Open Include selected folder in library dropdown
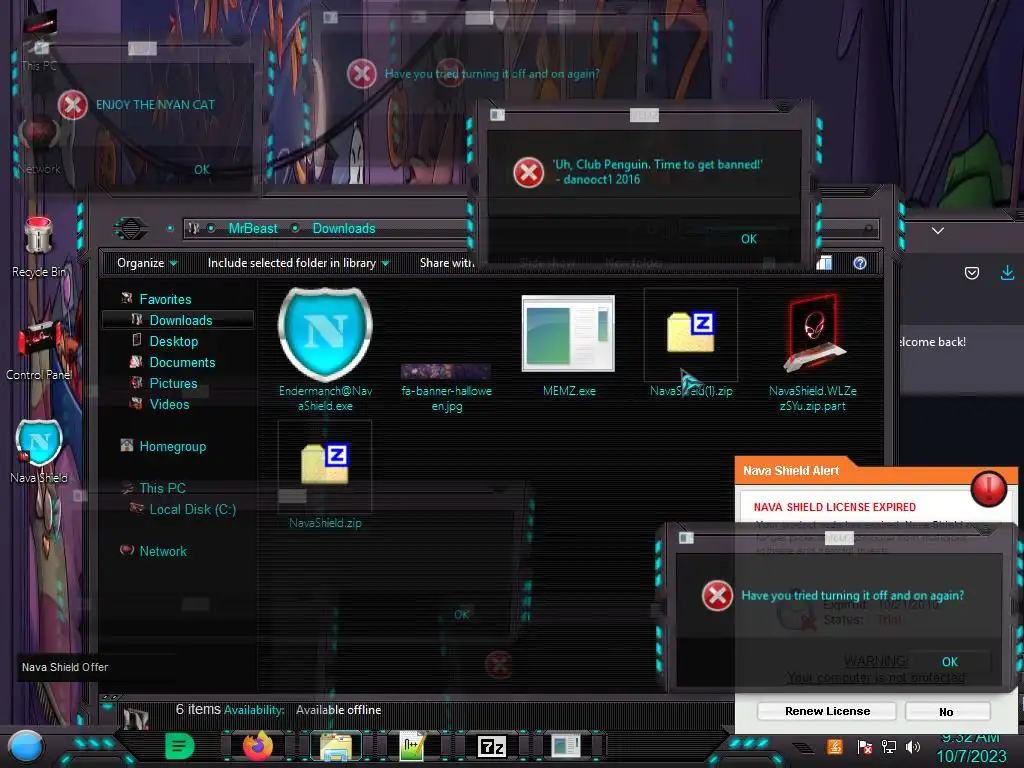Image resolution: width=1024 pixels, height=768 pixels. pos(298,263)
